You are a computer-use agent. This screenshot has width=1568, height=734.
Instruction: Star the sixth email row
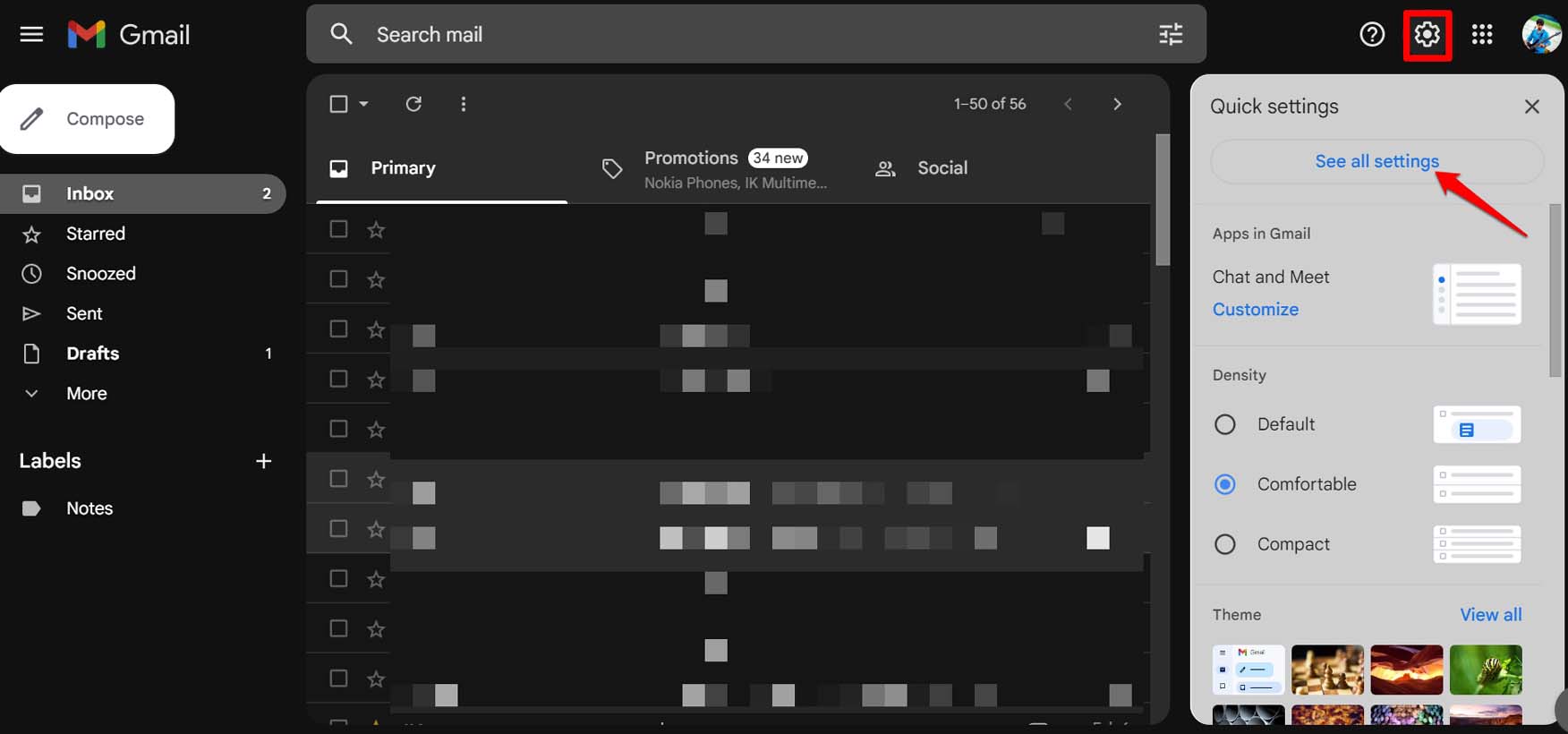pos(376,480)
